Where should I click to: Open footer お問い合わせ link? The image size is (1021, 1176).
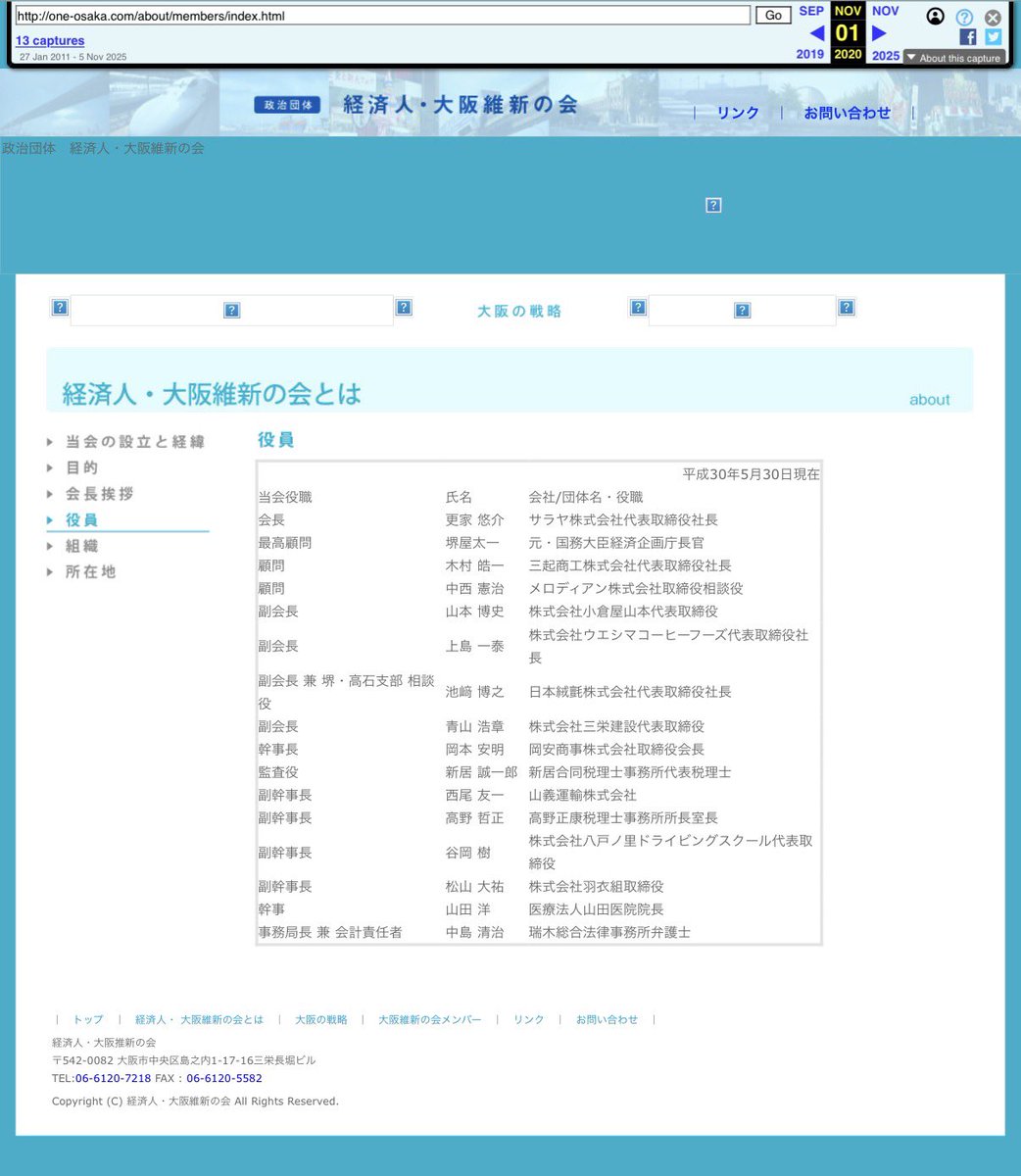click(608, 1019)
